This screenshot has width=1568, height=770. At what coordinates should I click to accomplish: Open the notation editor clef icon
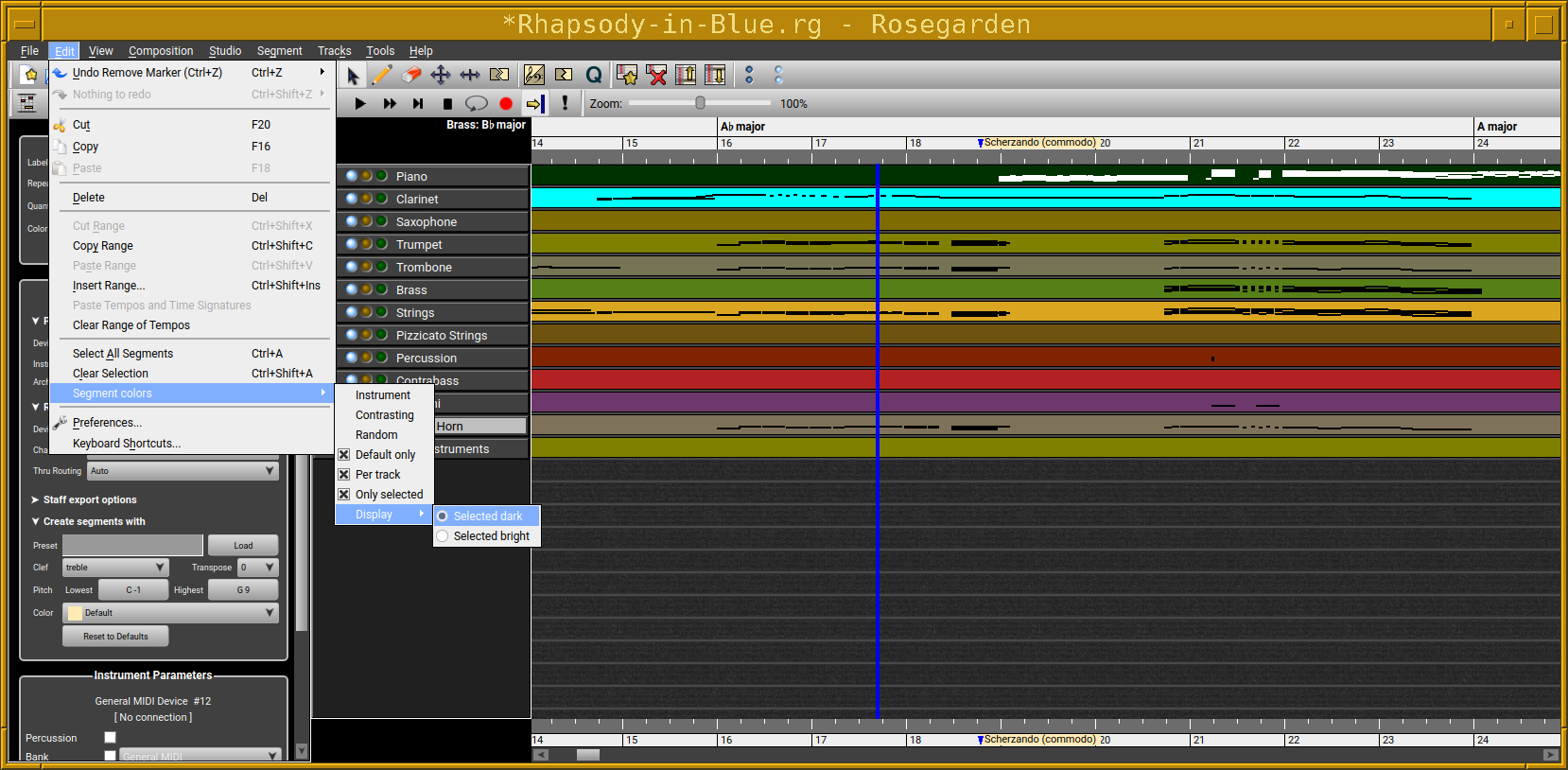(534, 75)
